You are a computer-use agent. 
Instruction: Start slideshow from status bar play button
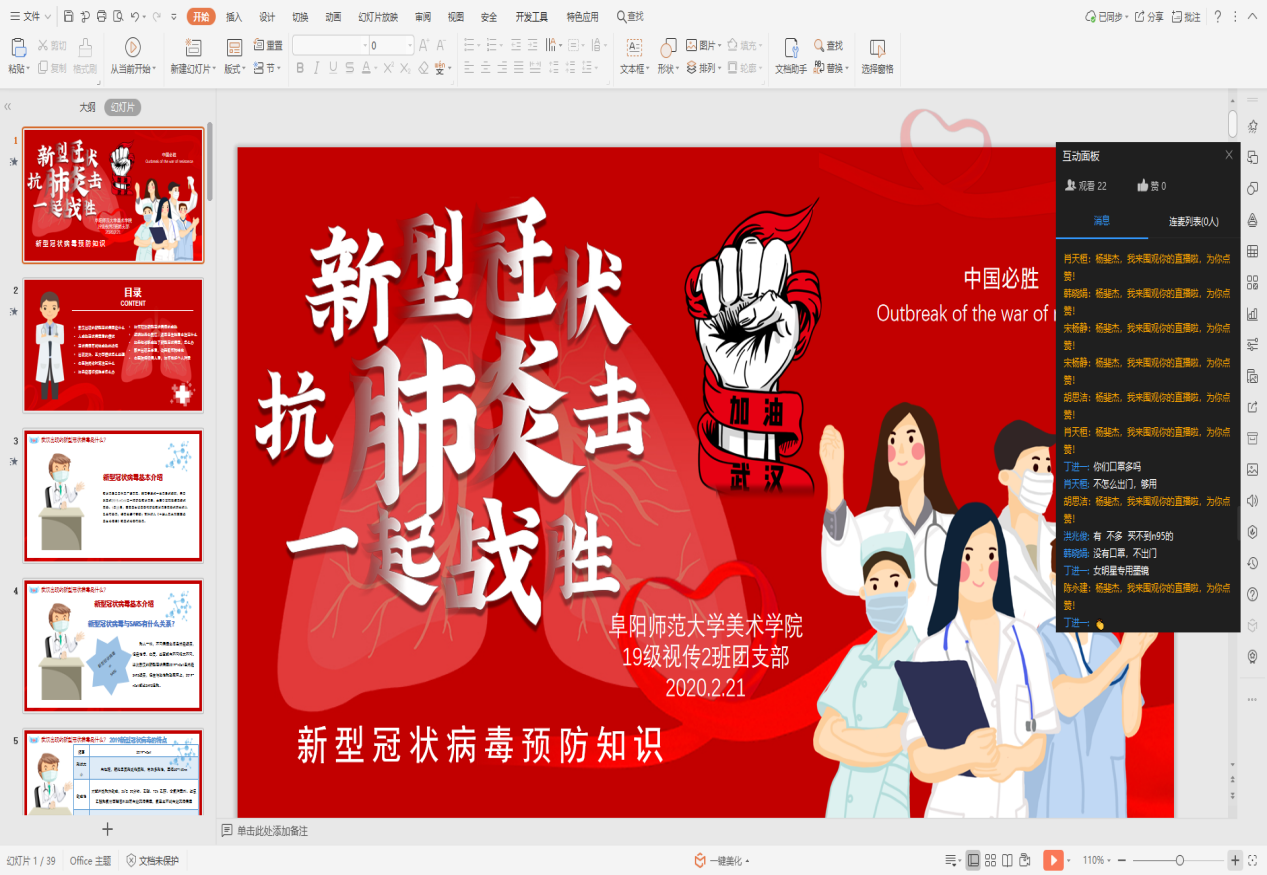coord(1052,860)
